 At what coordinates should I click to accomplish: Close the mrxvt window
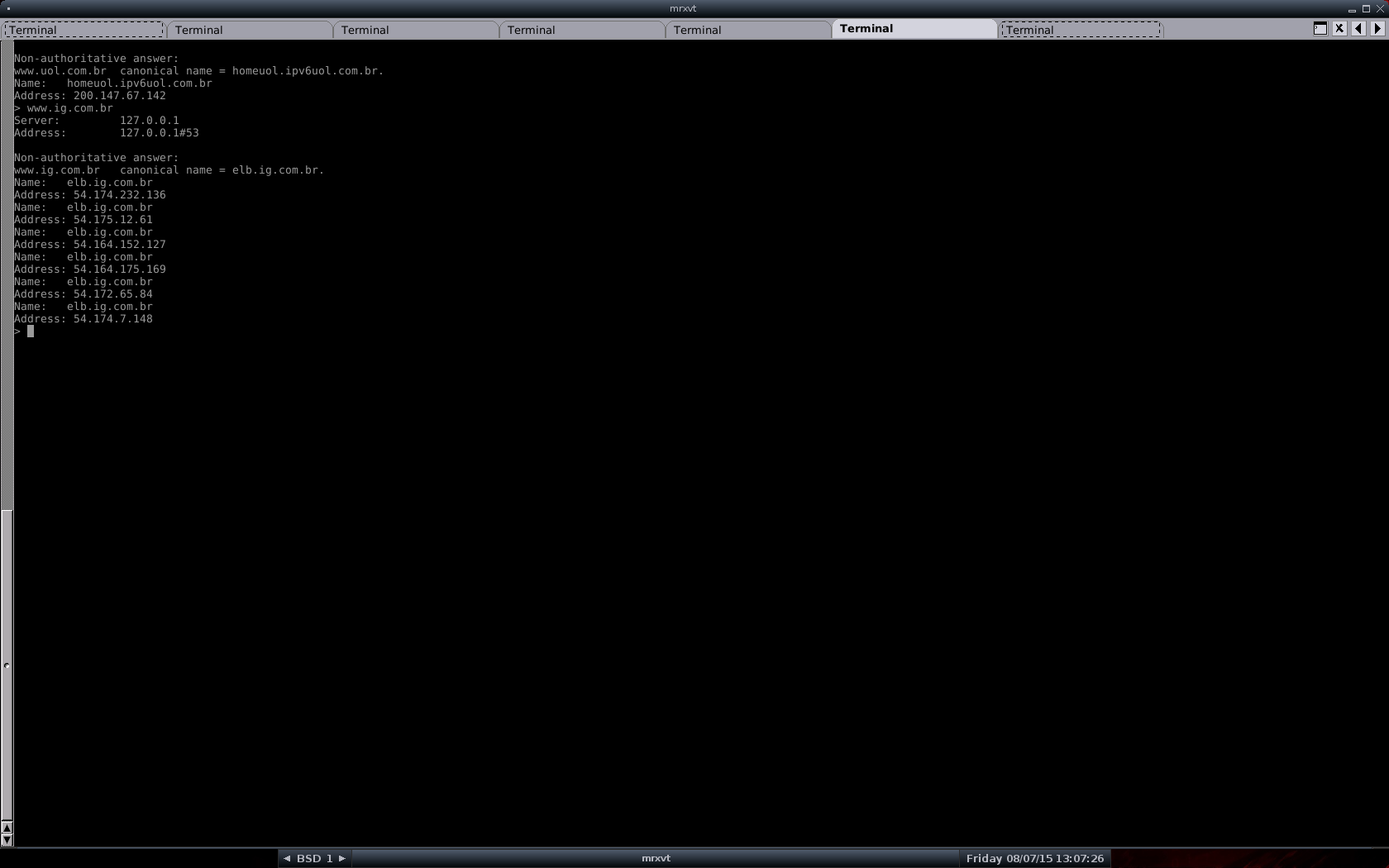(x=1380, y=9)
